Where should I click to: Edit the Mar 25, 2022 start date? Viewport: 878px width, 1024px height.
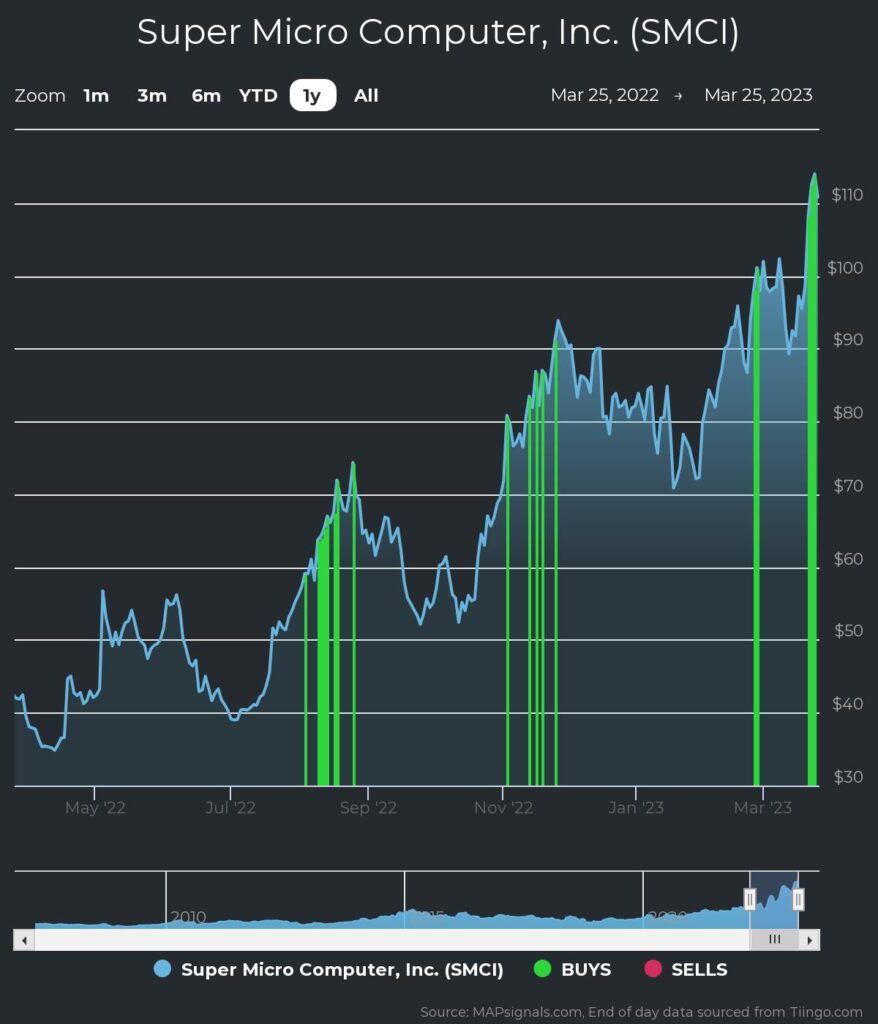(604, 95)
